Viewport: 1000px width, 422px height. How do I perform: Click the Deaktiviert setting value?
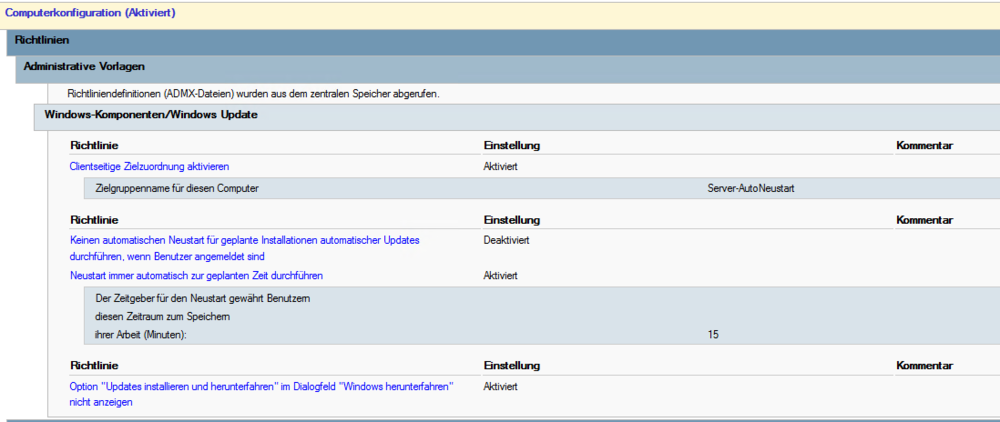point(506,240)
